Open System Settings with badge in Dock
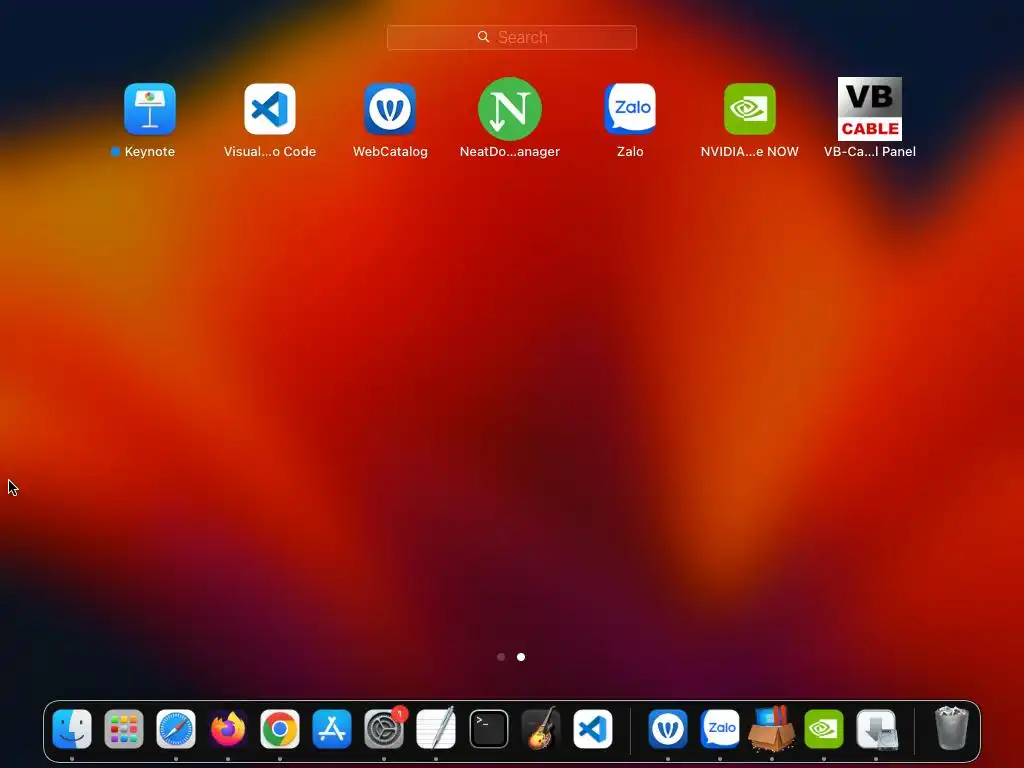The image size is (1024, 768). pos(384,729)
